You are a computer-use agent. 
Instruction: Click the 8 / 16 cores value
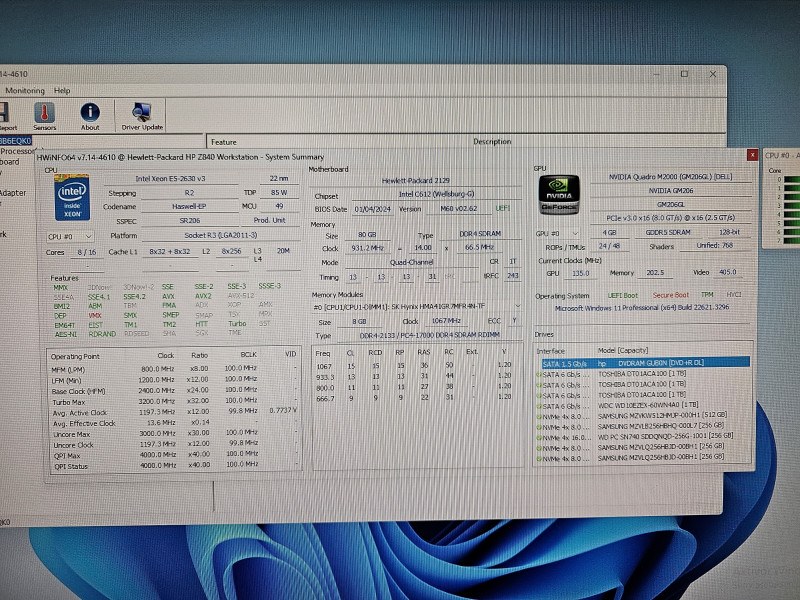87,252
